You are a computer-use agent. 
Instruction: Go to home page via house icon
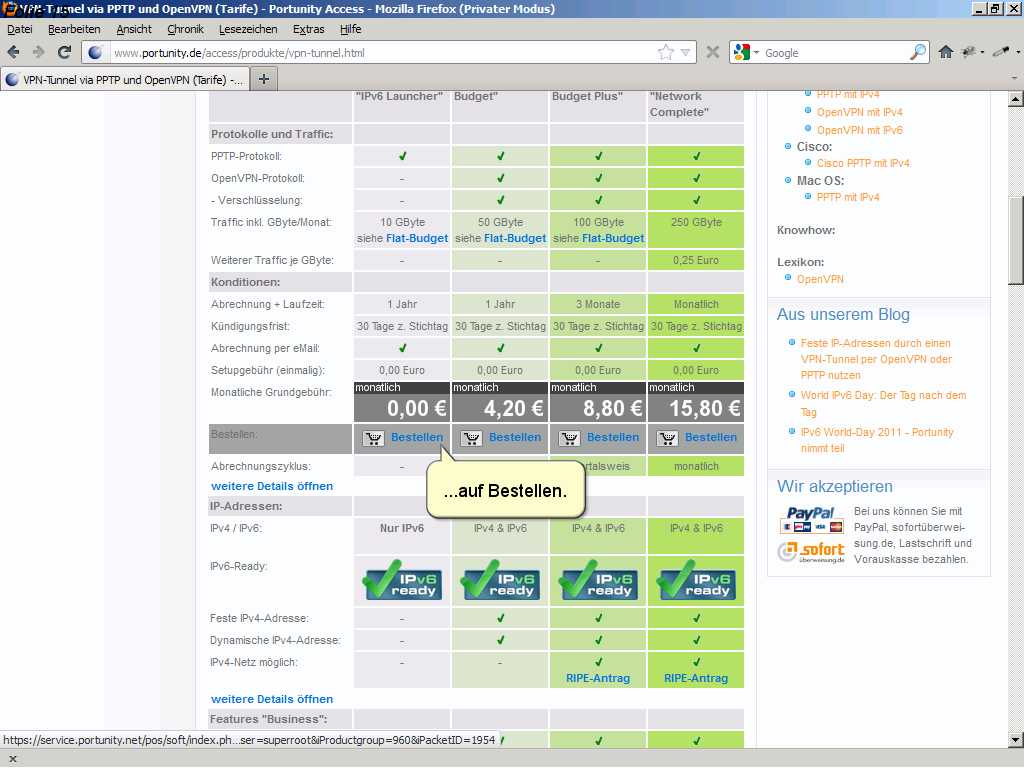tap(945, 52)
